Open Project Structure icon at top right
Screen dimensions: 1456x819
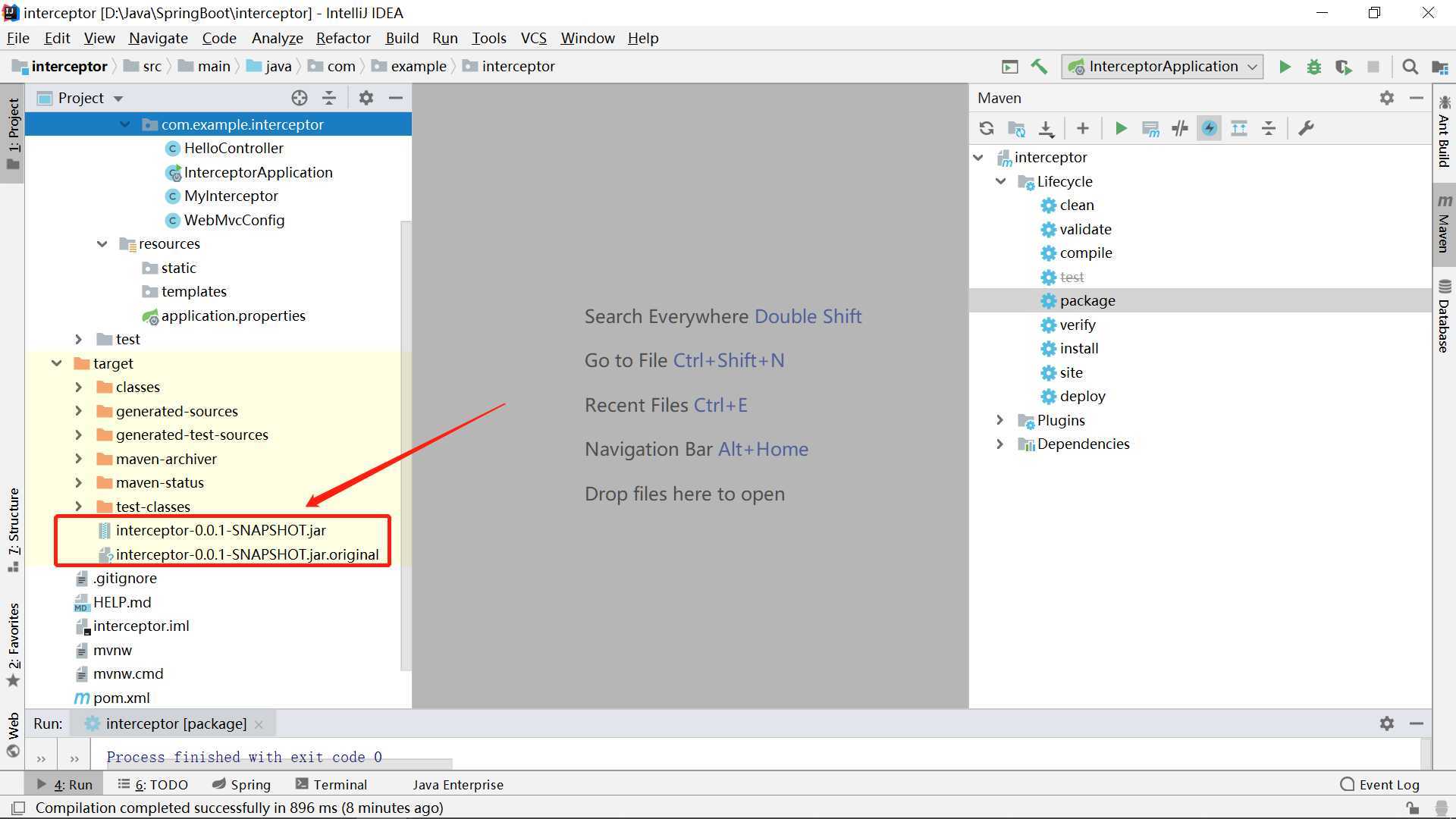(x=1439, y=67)
